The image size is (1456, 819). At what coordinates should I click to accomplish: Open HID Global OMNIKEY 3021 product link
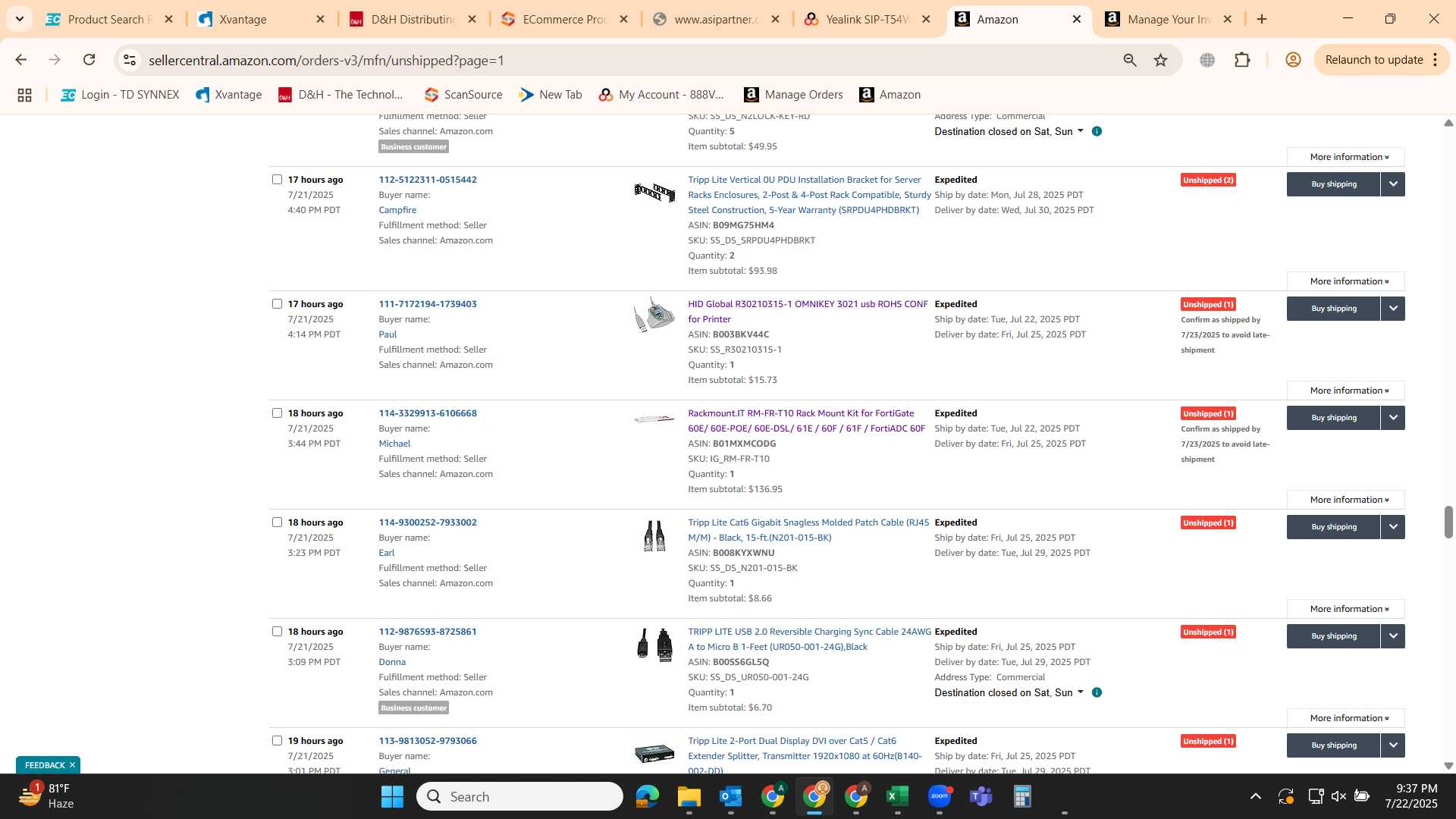click(x=808, y=312)
